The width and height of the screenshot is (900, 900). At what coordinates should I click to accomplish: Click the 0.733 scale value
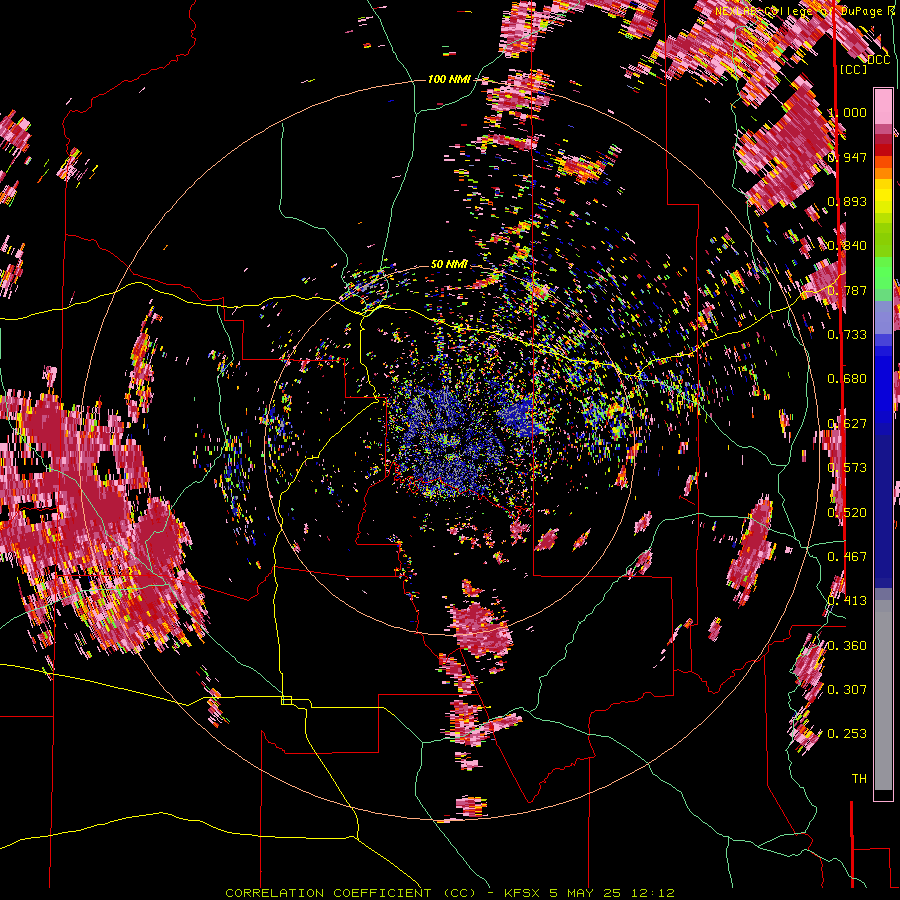click(847, 335)
